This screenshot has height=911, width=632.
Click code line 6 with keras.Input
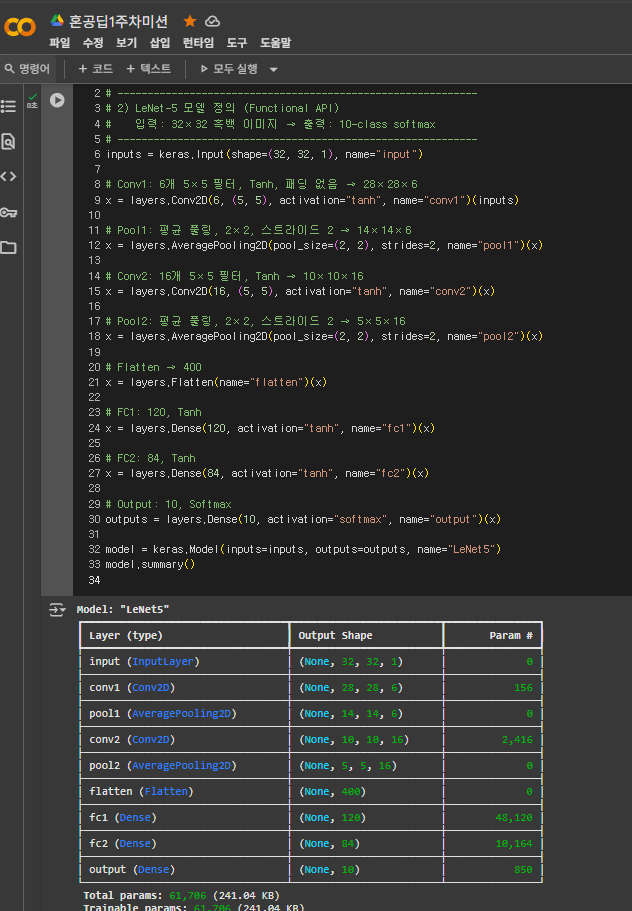pyautogui.click(x=264, y=155)
